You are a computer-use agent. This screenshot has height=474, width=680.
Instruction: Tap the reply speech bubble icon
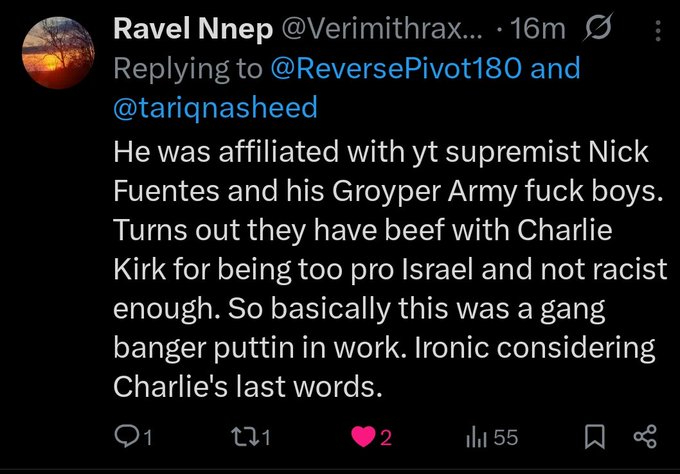129,437
